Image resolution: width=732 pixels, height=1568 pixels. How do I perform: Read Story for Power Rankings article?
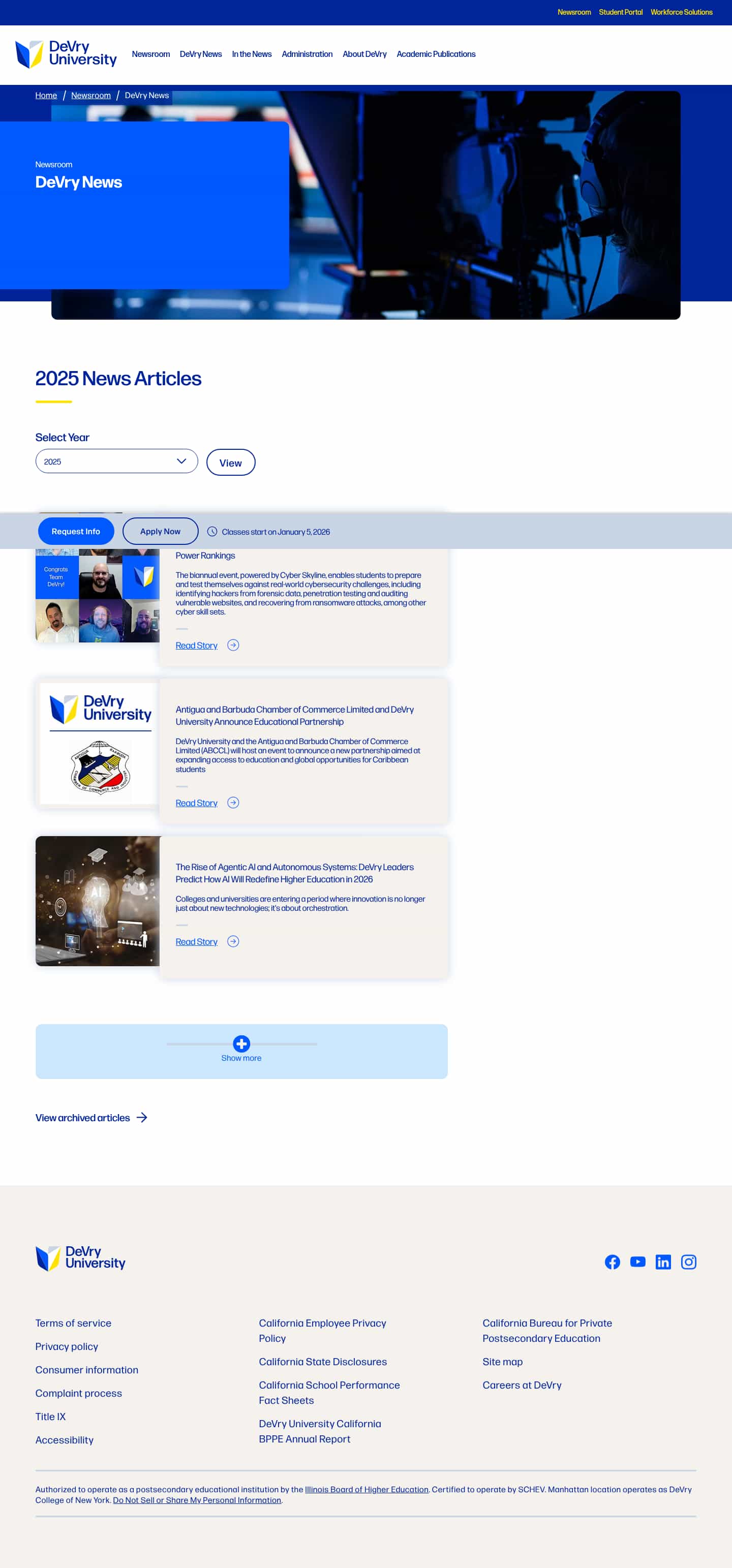pyautogui.click(x=196, y=646)
